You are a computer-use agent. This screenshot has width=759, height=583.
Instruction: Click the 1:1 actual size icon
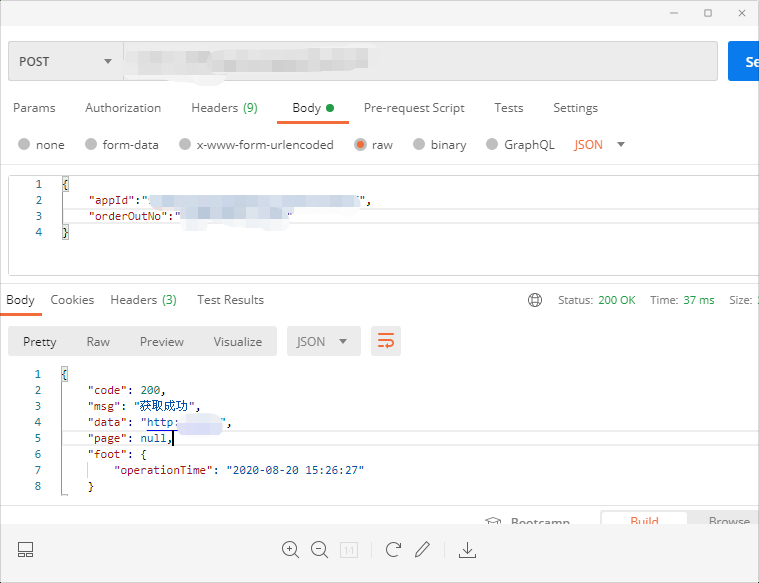pyautogui.click(x=349, y=549)
